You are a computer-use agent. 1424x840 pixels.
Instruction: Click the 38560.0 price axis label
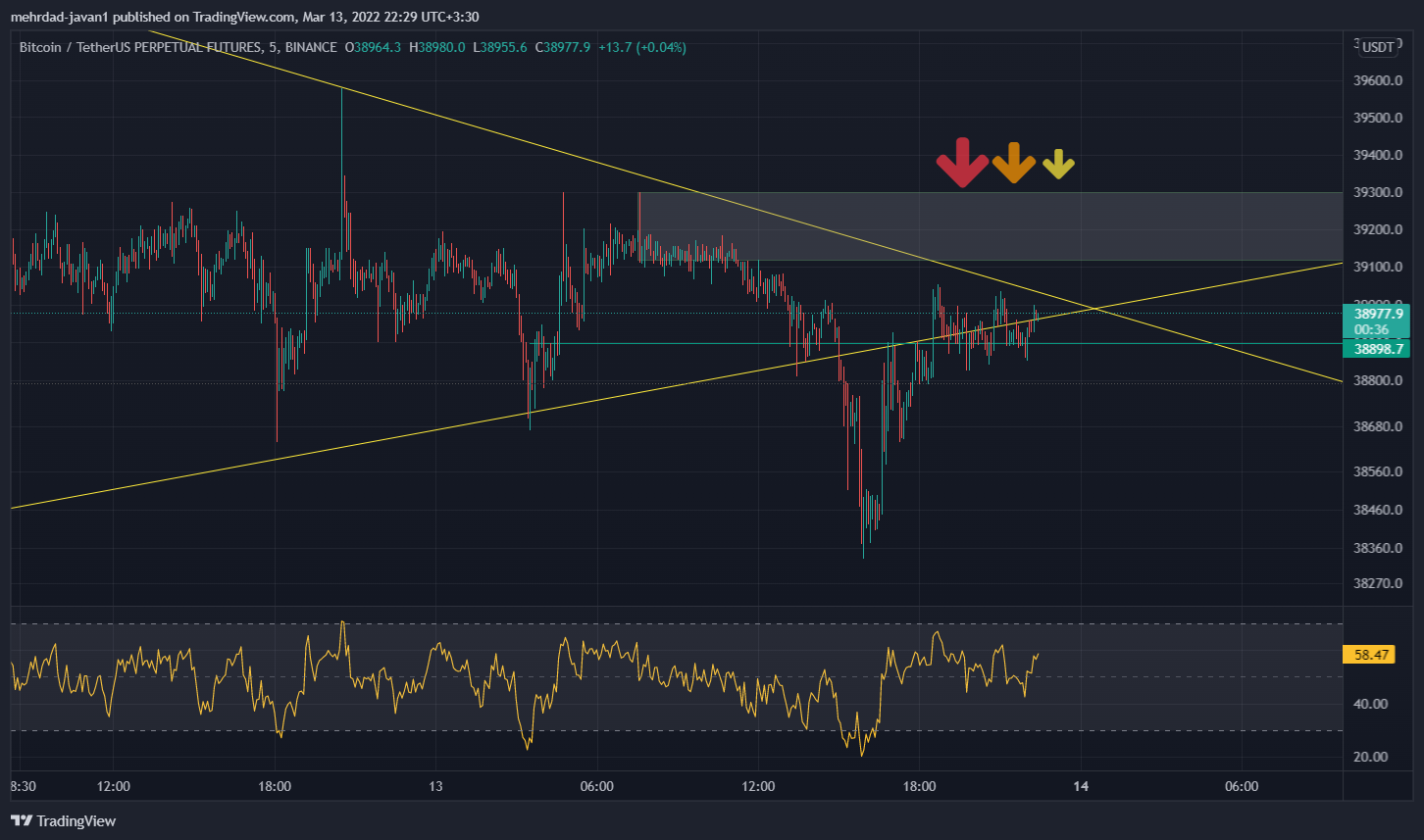coord(1377,470)
